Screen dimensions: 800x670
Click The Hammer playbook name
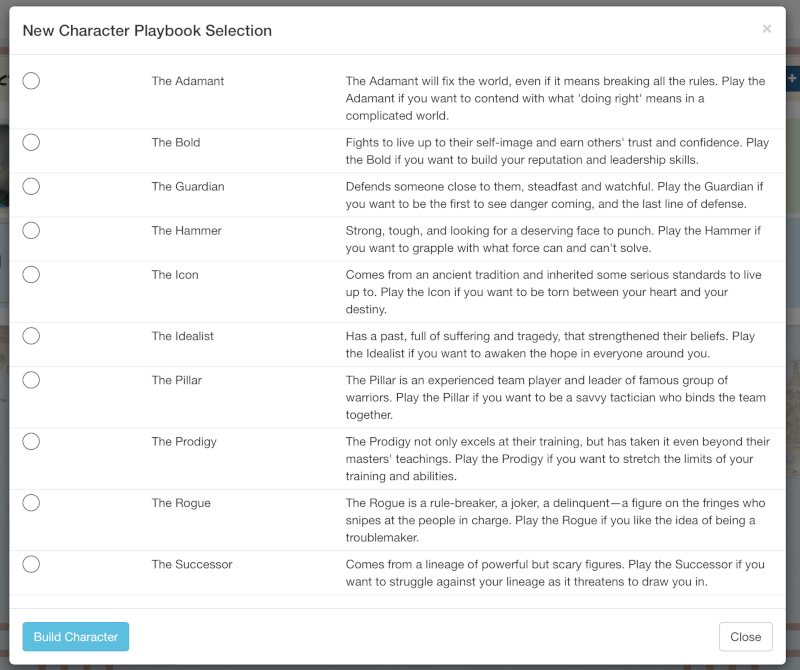[186, 230]
